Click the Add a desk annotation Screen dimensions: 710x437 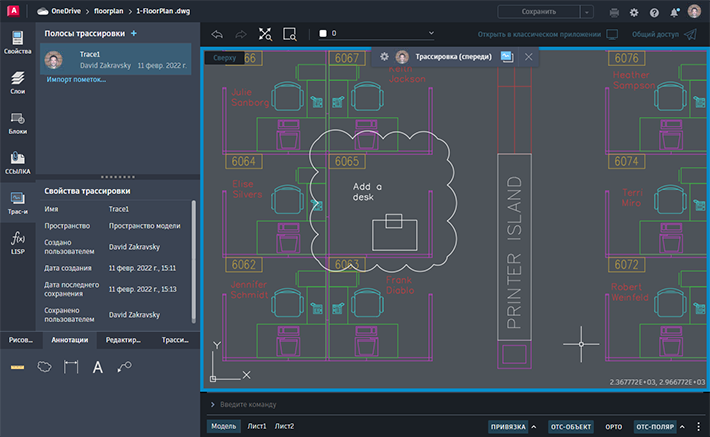pos(367,192)
